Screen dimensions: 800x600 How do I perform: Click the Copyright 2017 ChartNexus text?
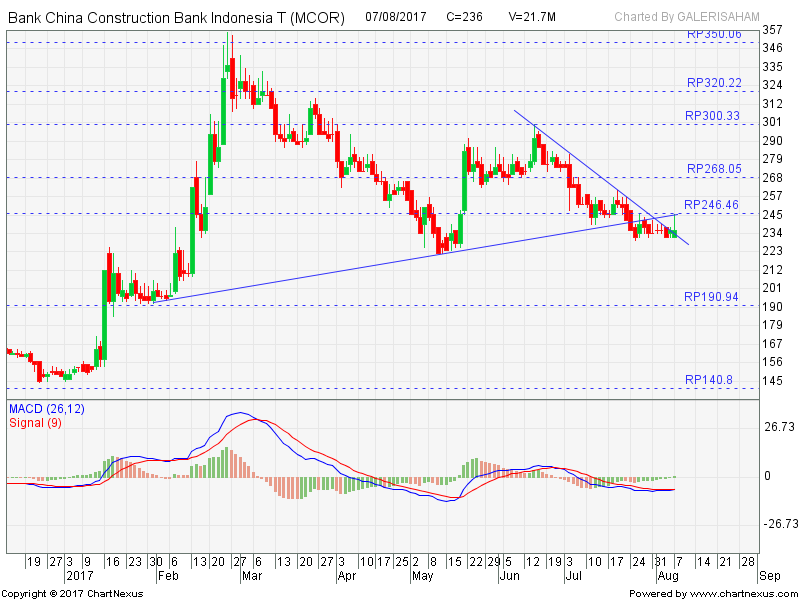(x=72, y=593)
